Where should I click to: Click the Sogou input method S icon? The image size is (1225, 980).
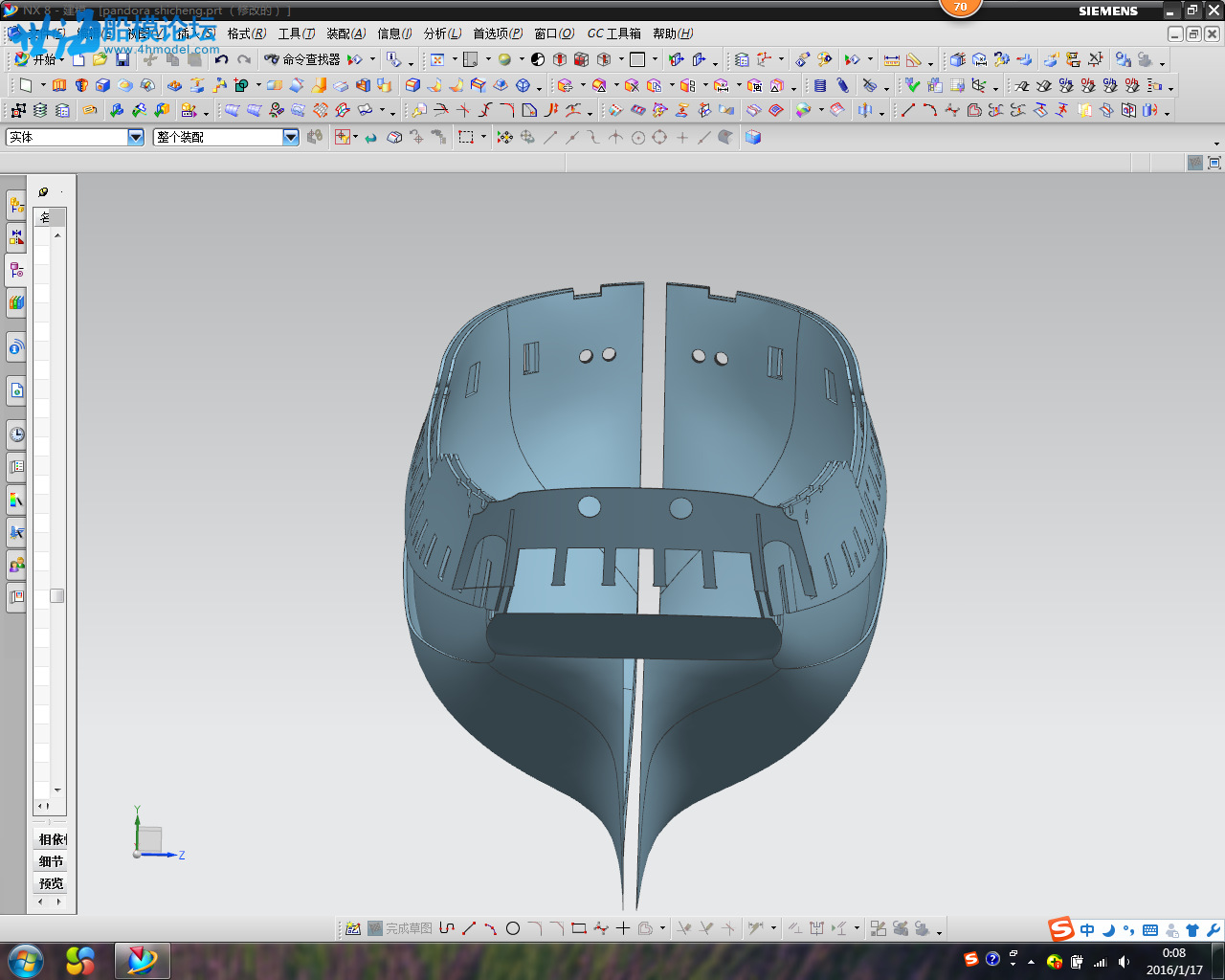pos(1061,929)
